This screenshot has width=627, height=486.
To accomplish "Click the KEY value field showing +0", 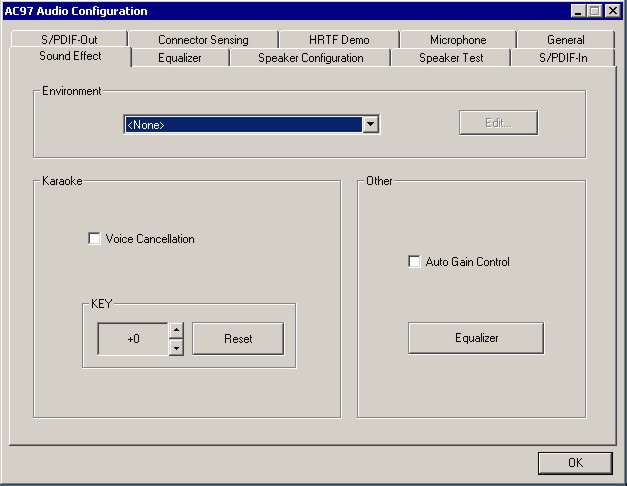I will [133, 339].
